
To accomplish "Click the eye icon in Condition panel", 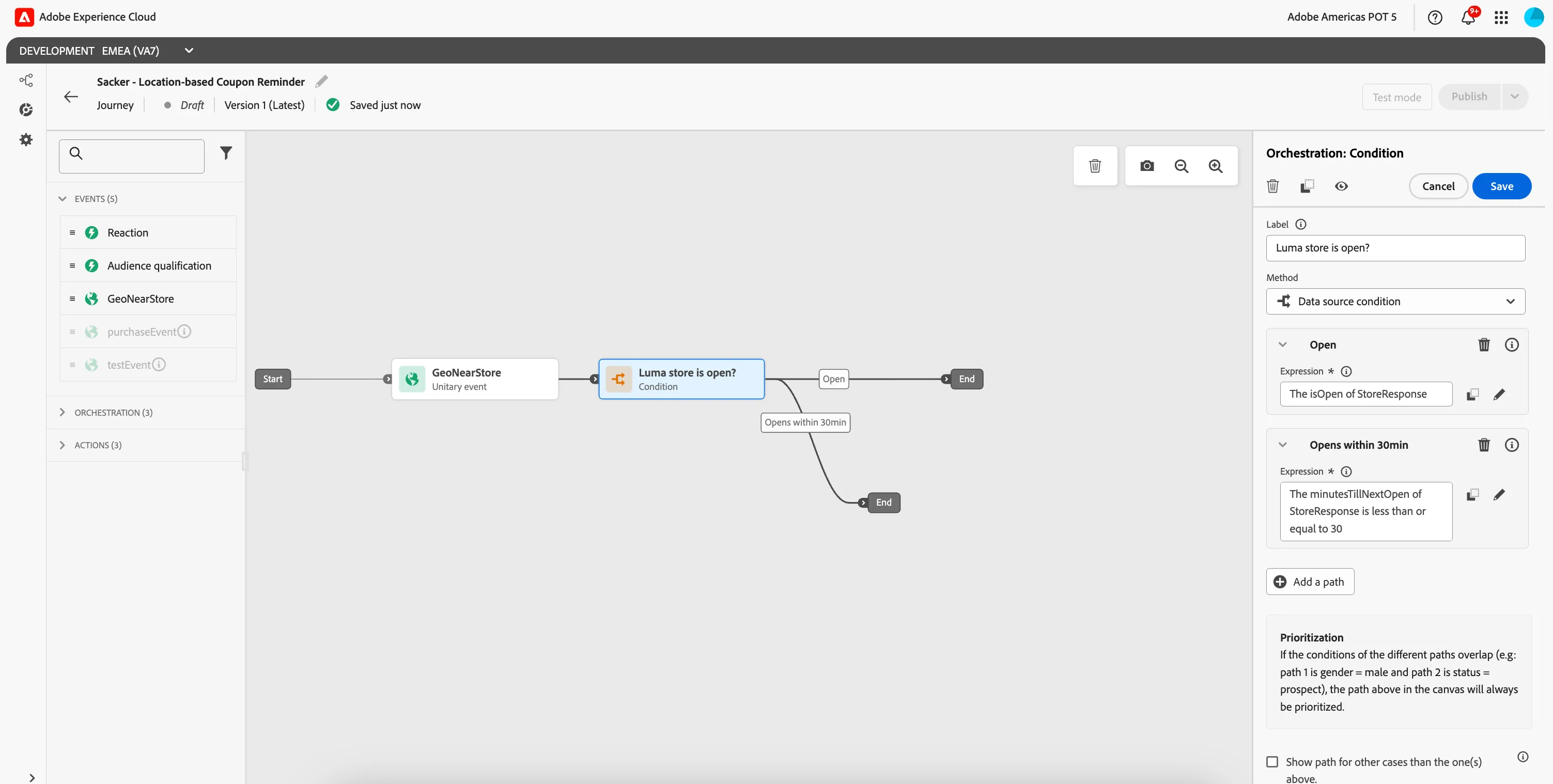I will (x=1341, y=186).
